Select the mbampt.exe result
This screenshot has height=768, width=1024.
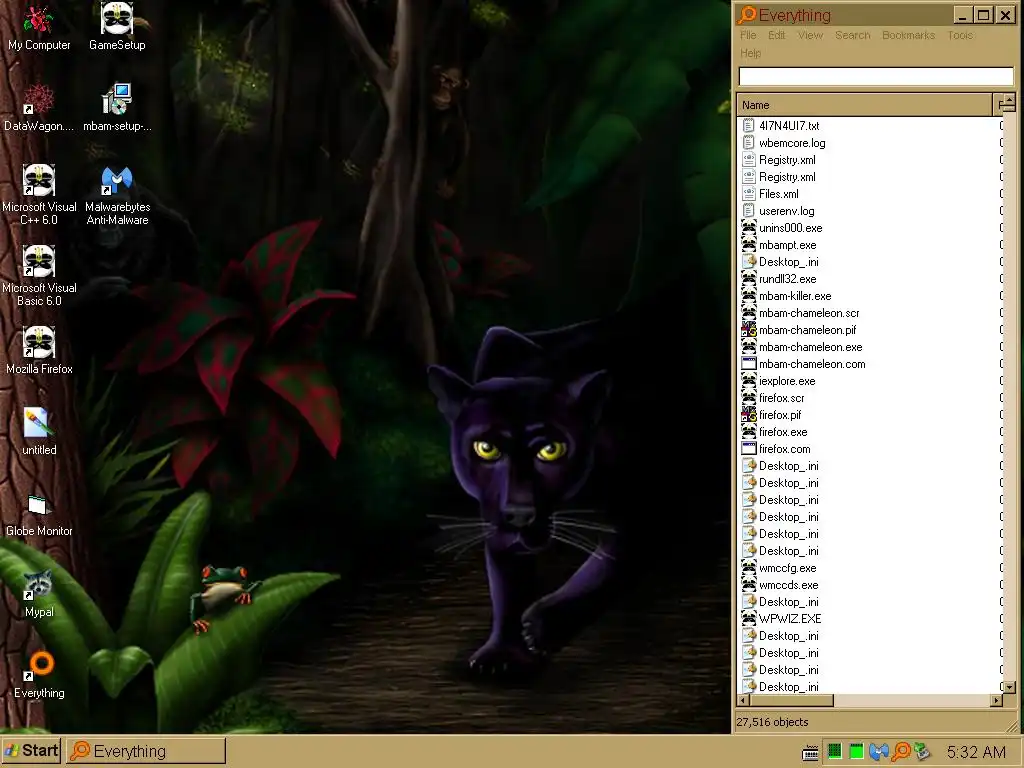click(787, 245)
